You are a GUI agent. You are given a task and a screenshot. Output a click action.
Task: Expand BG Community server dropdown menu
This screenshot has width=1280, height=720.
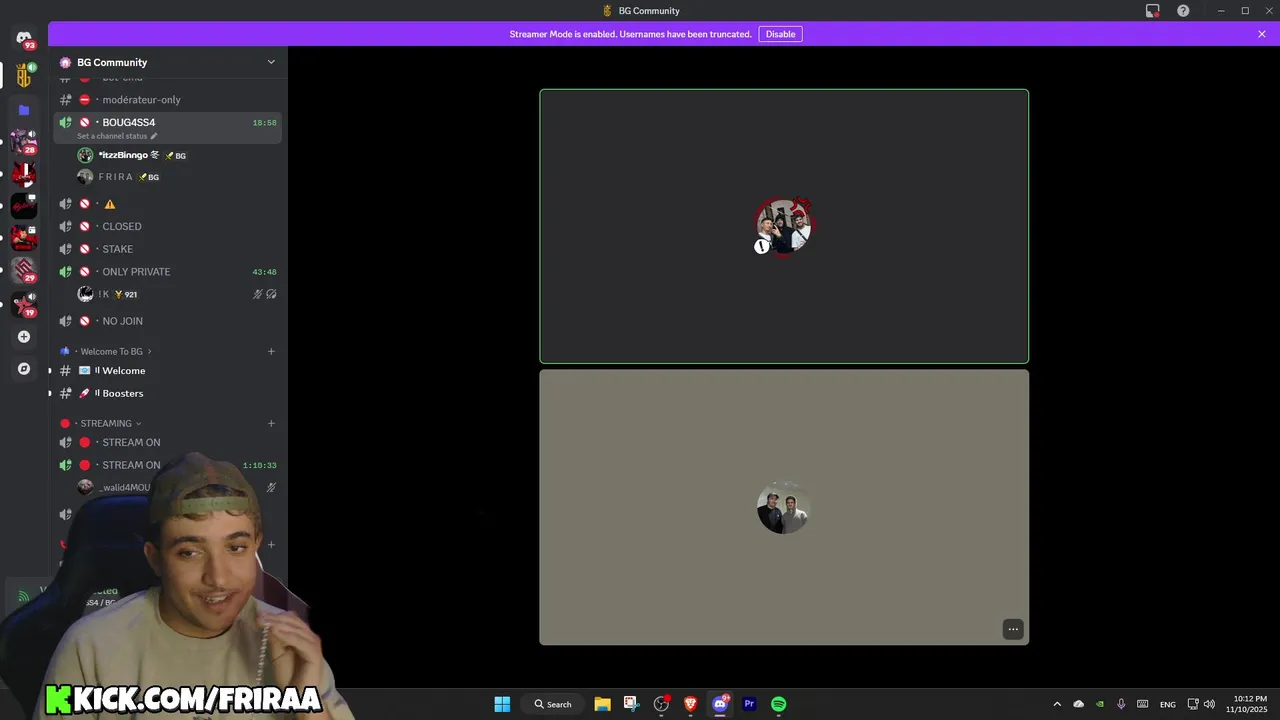click(x=271, y=62)
